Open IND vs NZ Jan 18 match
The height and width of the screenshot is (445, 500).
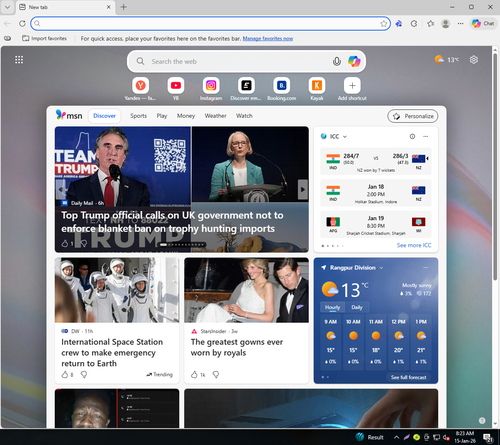point(376,193)
